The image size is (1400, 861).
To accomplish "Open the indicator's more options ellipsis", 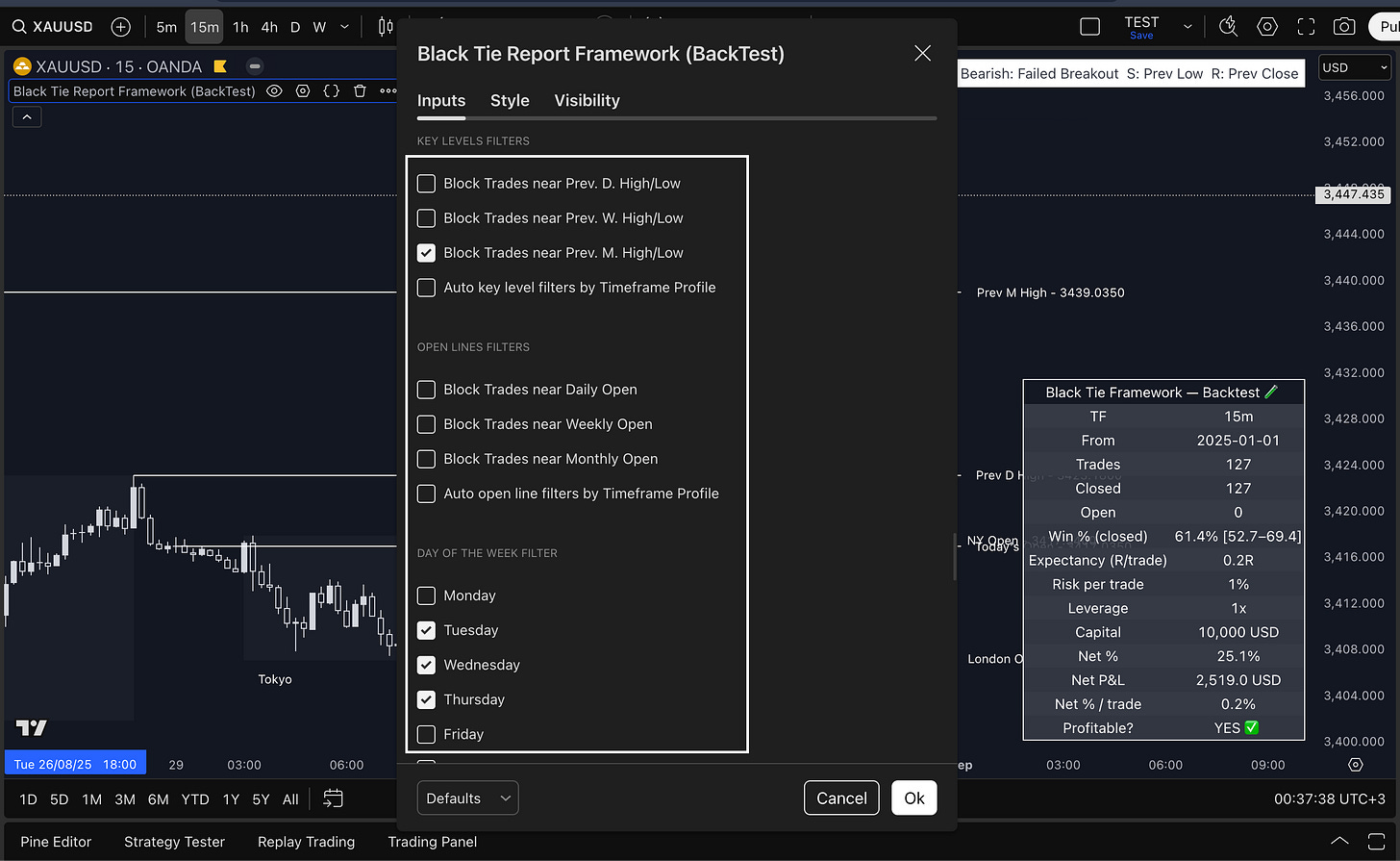I will pos(387,91).
